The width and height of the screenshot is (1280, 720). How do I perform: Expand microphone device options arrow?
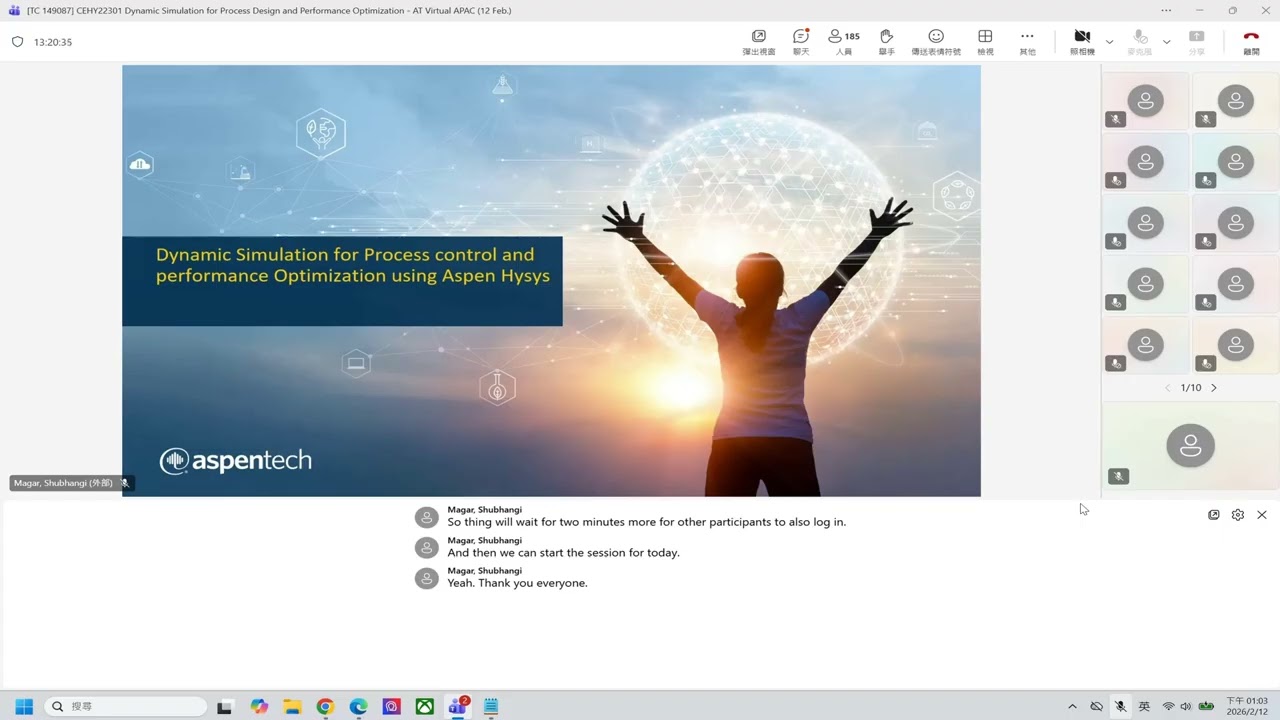(x=1166, y=42)
